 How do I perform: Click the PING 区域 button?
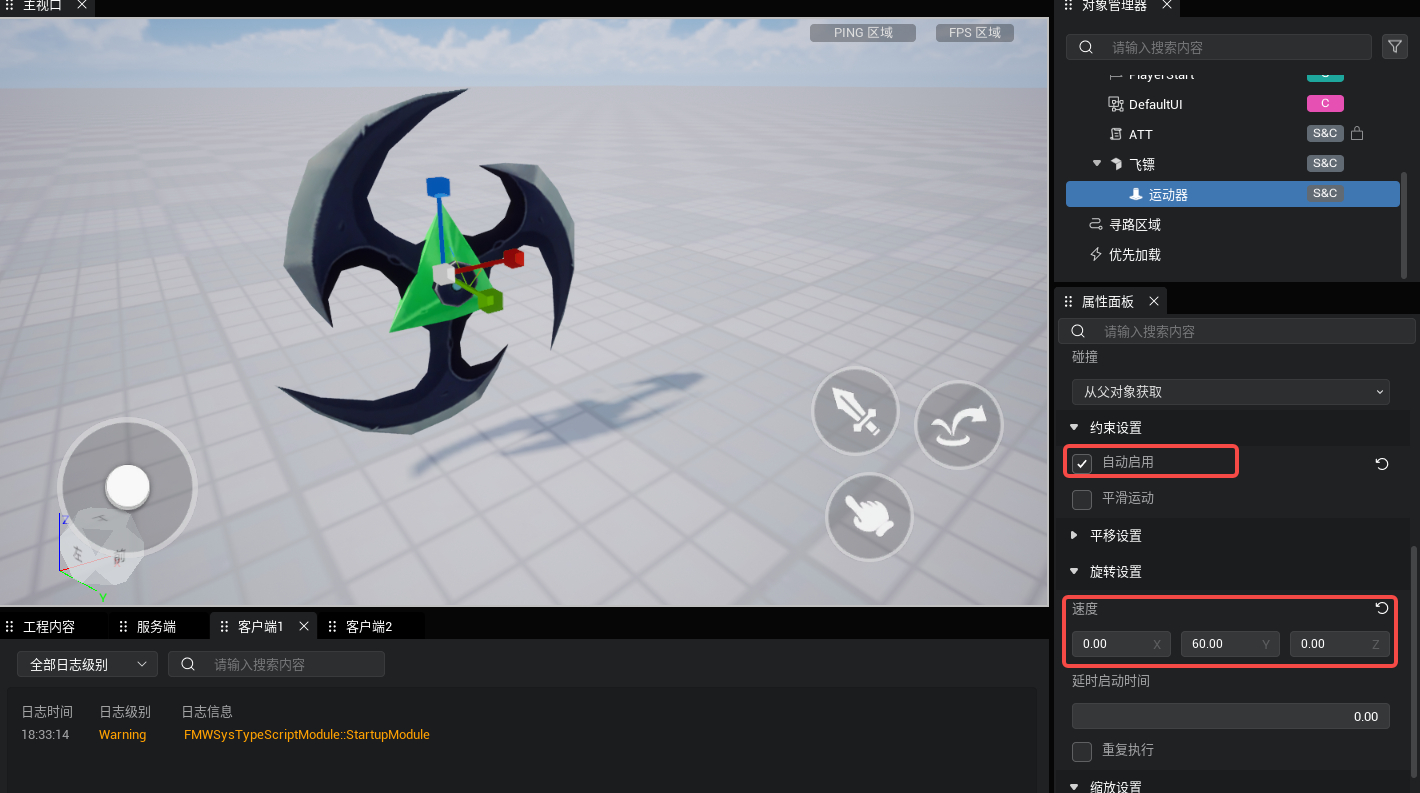coord(863,33)
